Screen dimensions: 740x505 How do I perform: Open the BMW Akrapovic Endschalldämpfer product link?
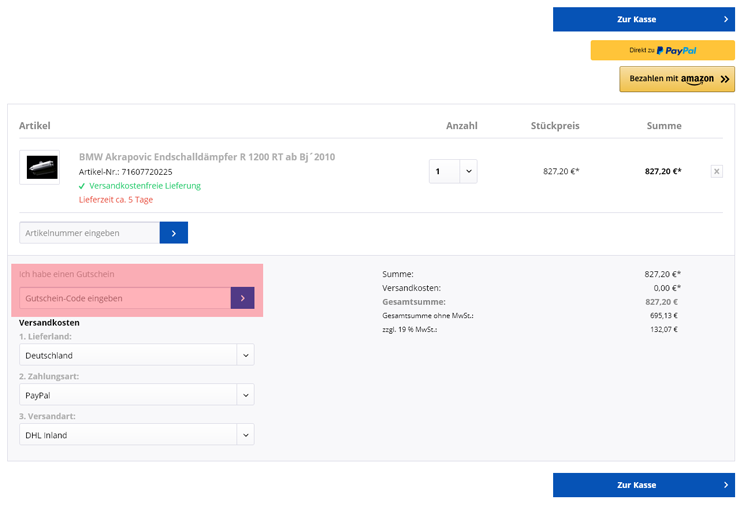(x=207, y=157)
